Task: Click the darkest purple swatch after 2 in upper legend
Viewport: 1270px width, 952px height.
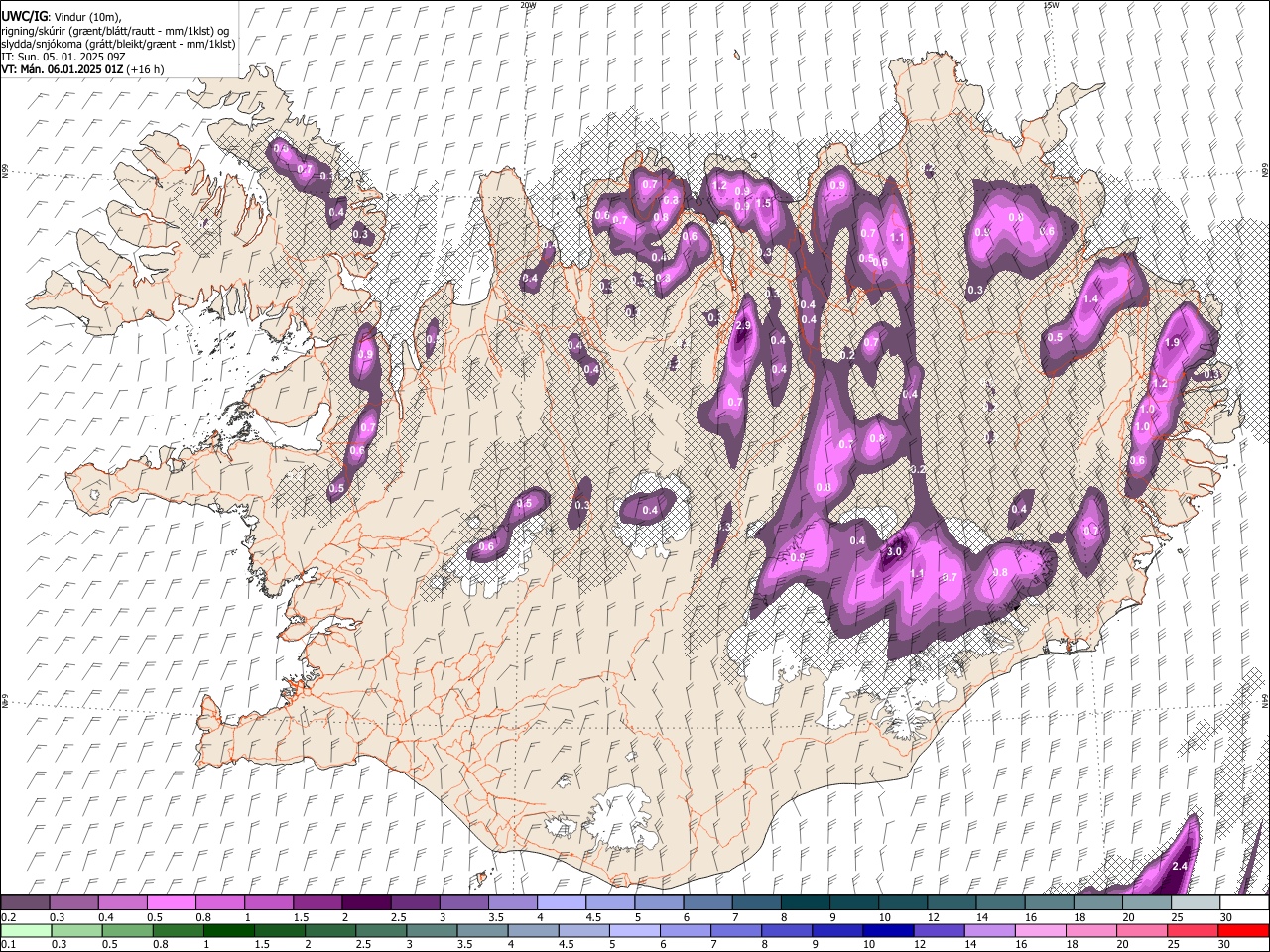Action: (x=366, y=903)
